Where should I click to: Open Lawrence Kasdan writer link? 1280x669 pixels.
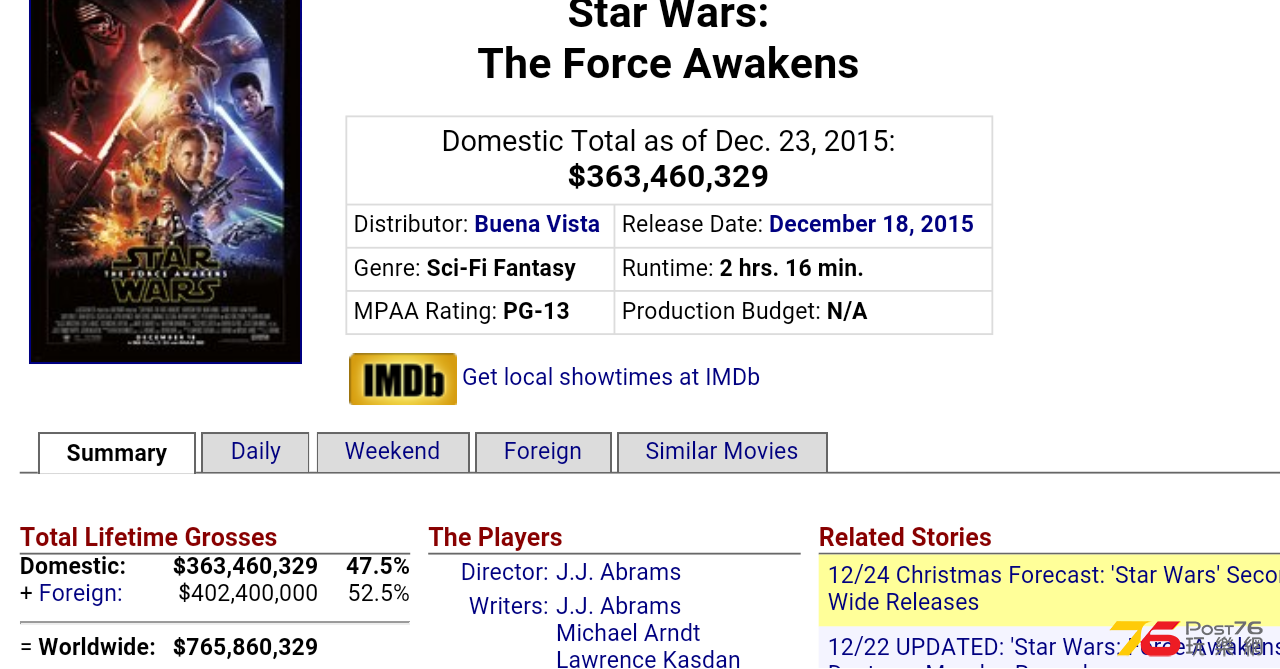coord(648,659)
